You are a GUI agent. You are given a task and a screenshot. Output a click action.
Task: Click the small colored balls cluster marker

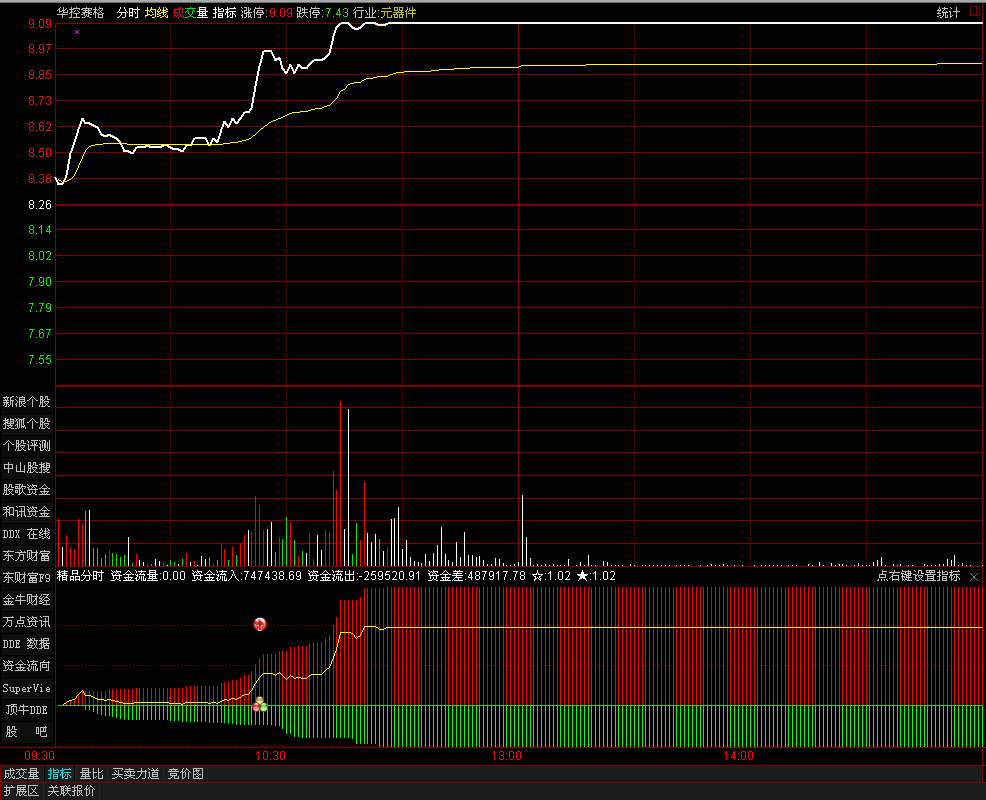tap(260, 705)
